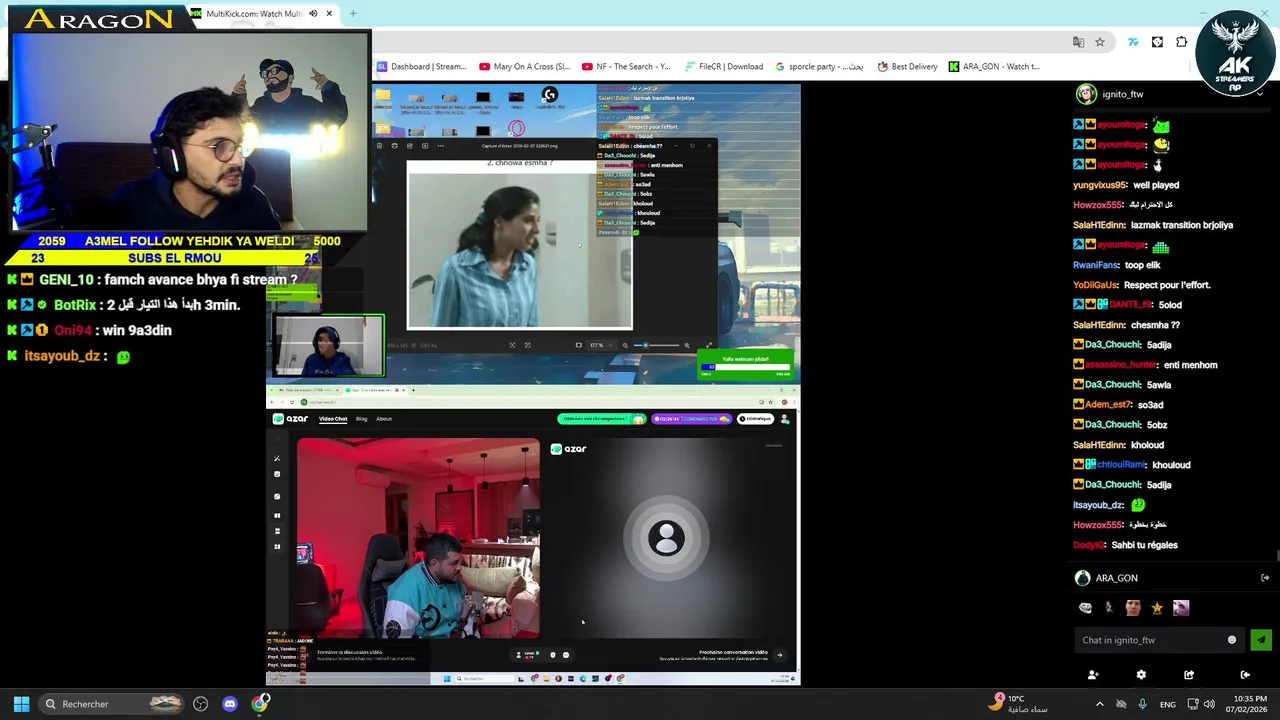Open the Windows Start menu
Image resolution: width=1280 pixels, height=720 pixels.
pos(21,704)
